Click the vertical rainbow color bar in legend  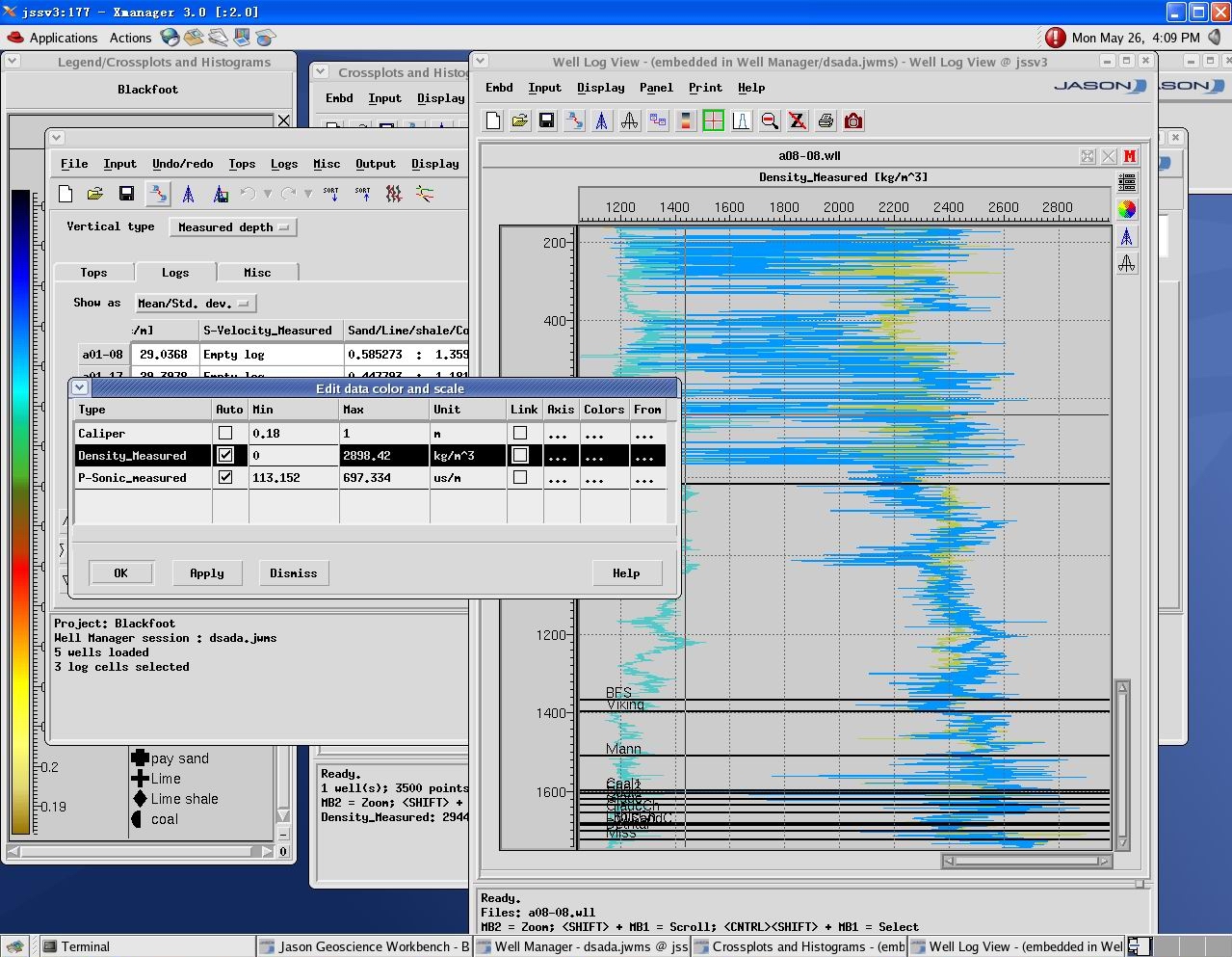click(x=20, y=512)
